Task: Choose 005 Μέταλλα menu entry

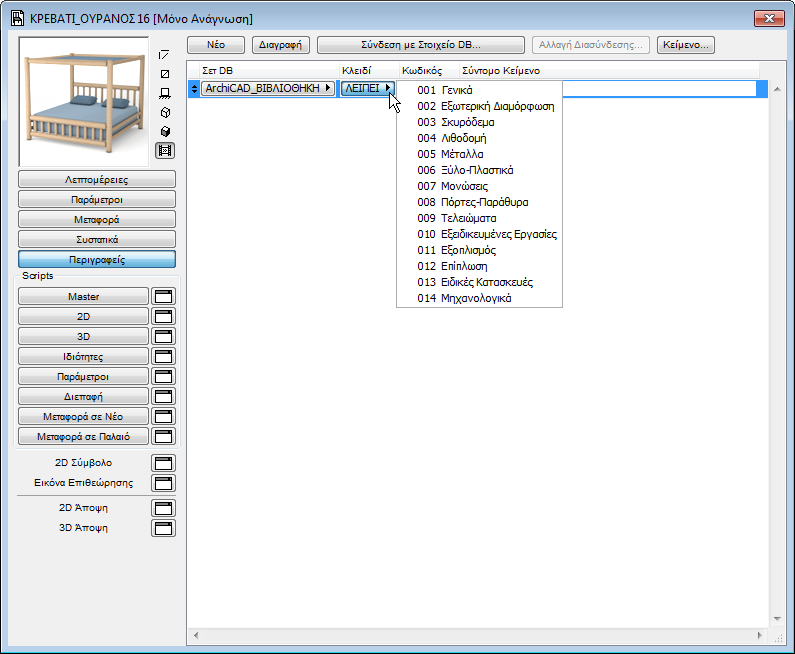Action: (480, 154)
